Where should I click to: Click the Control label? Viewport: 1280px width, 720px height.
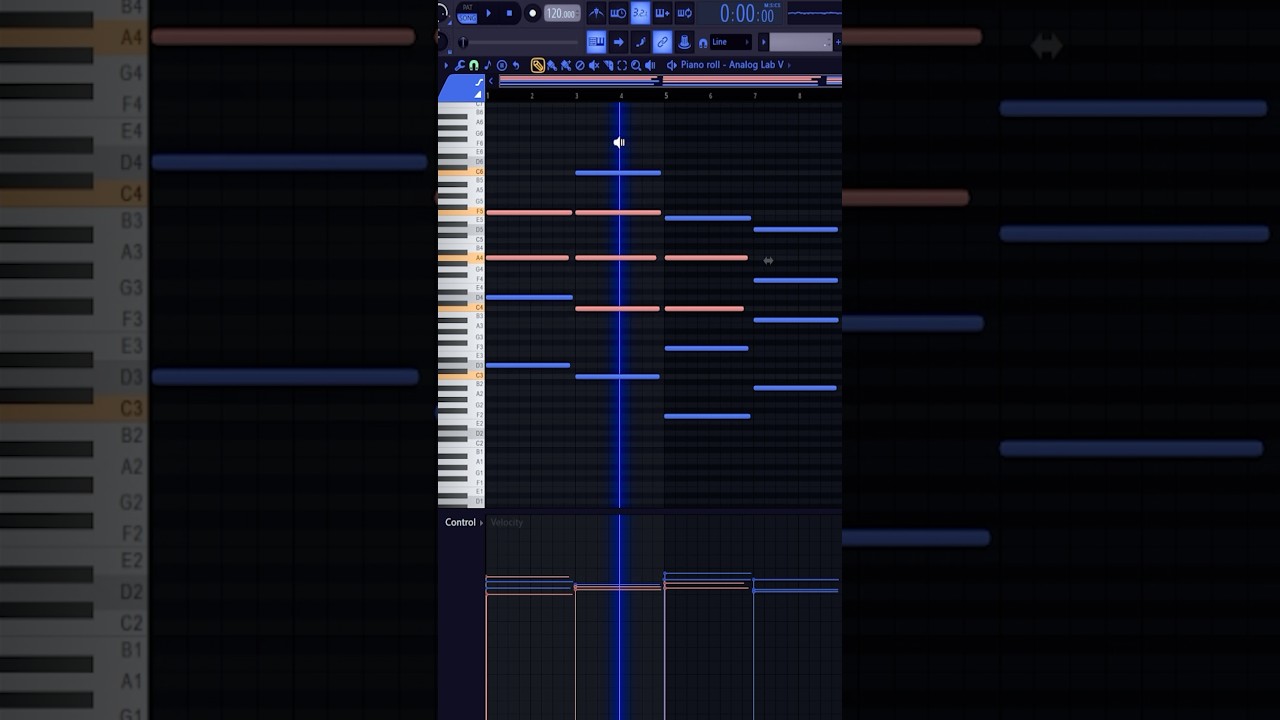(x=460, y=522)
